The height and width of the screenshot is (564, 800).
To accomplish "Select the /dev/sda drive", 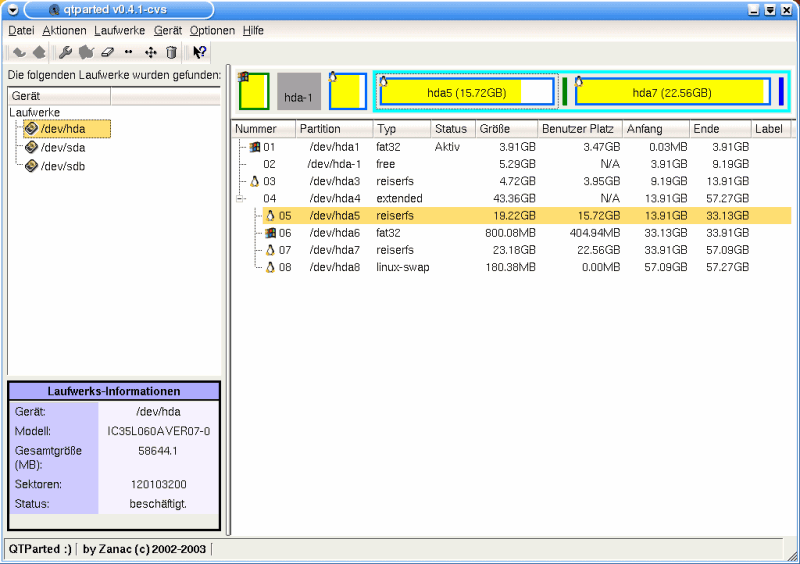I will point(62,147).
